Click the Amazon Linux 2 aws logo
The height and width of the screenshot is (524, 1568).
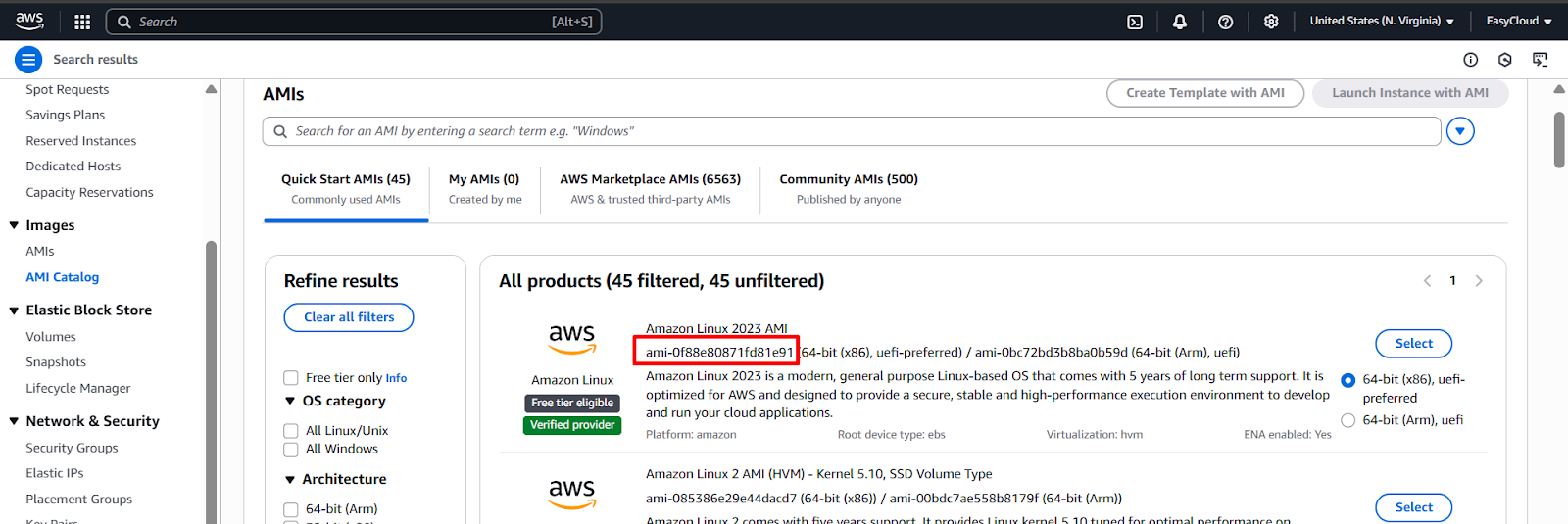pyautogui.click(x=572, y=493)
